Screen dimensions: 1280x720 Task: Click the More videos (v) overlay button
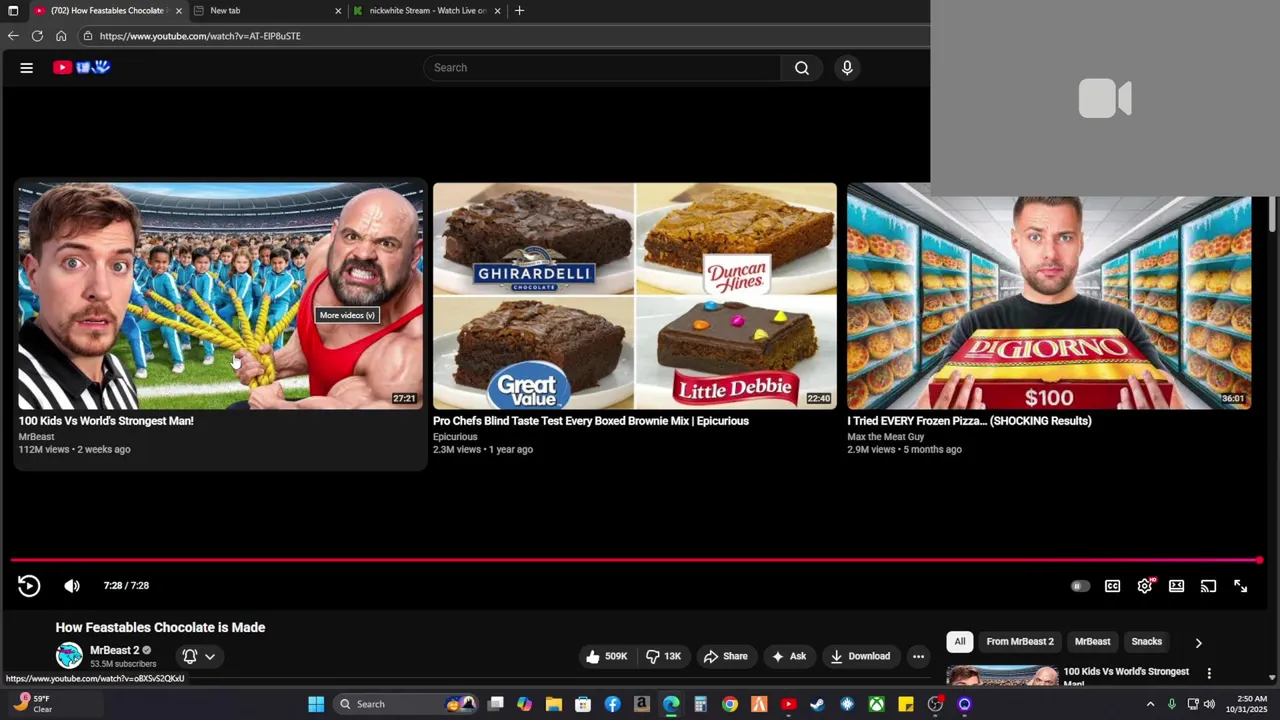click(x=347, y=315)
